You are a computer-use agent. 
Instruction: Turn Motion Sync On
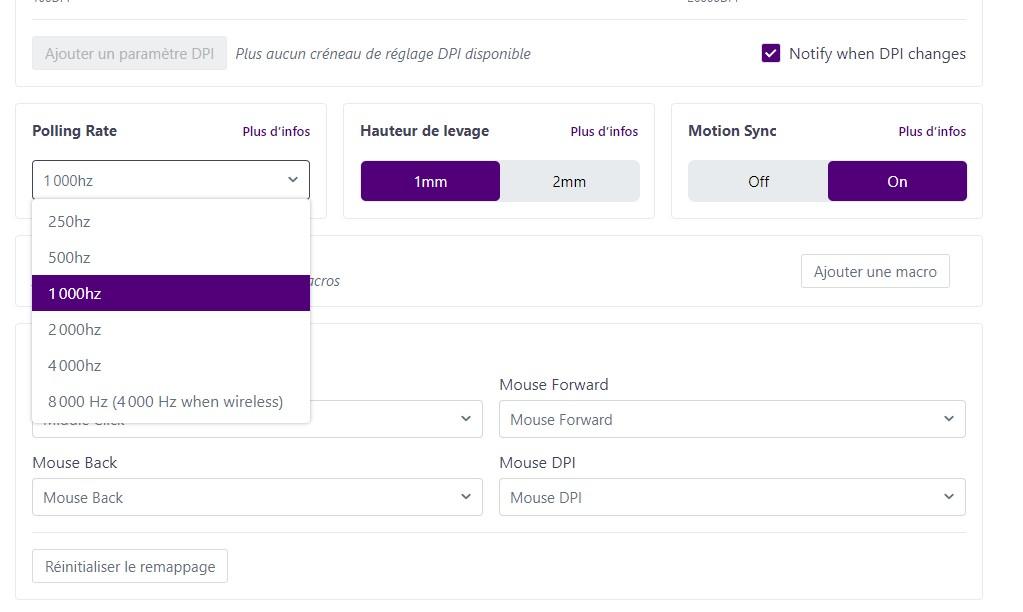click(x=897, y=182)
